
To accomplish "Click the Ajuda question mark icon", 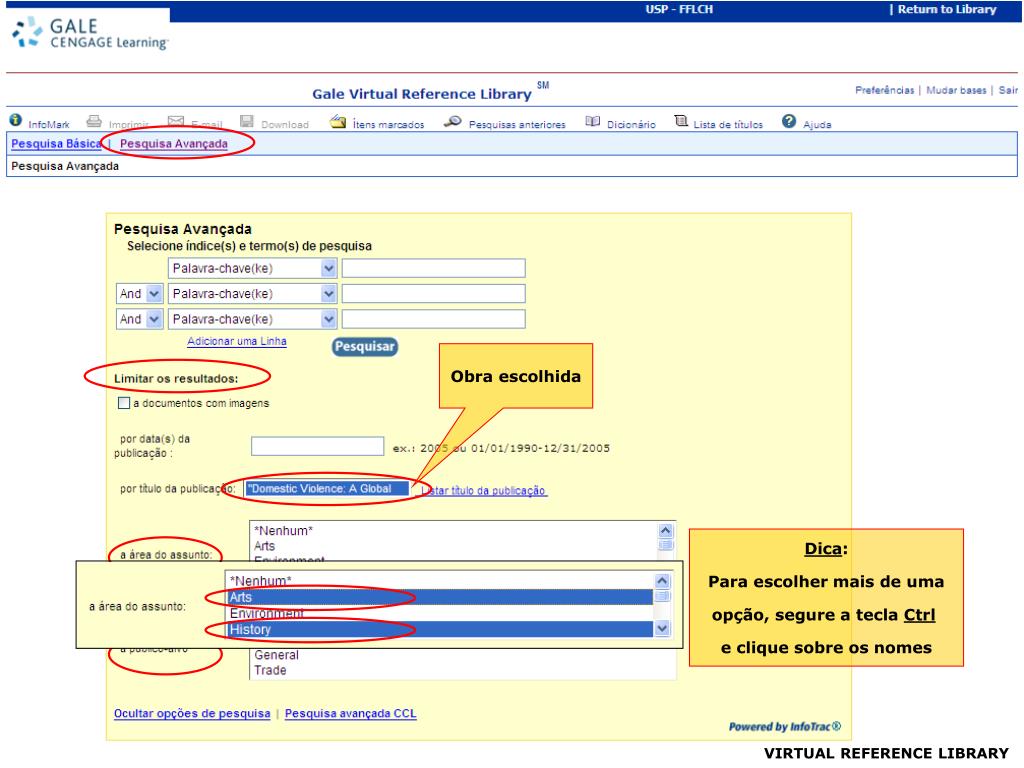I will pos(789,121).
